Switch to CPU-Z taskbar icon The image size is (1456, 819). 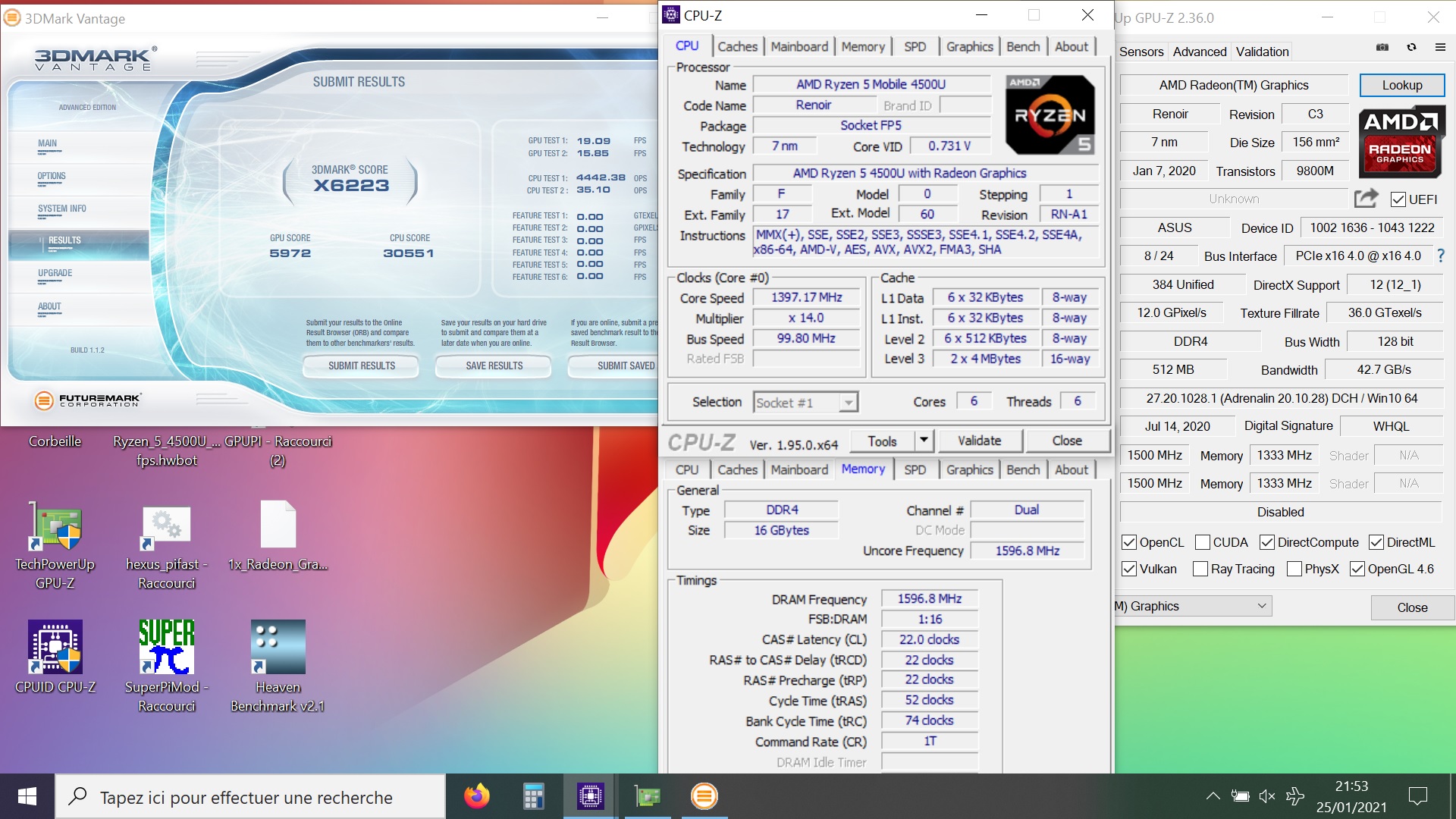pos(590,796)
